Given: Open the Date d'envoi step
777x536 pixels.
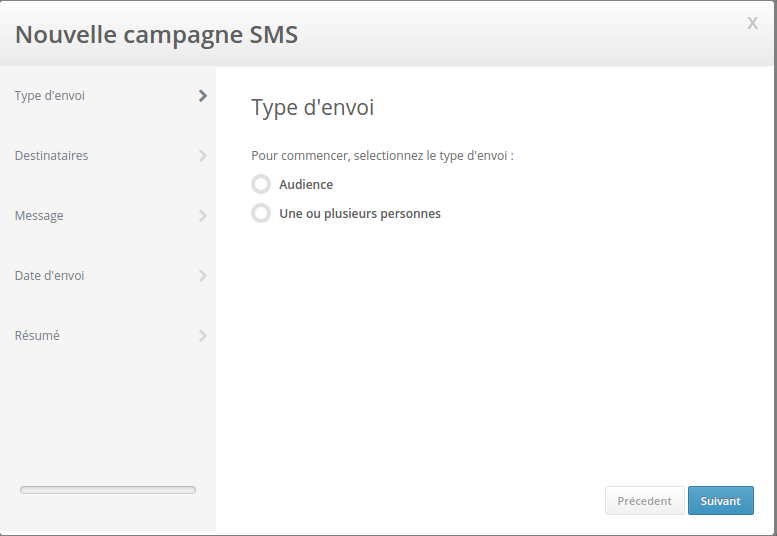Looking at the screenshot, I should click(50, 276).
